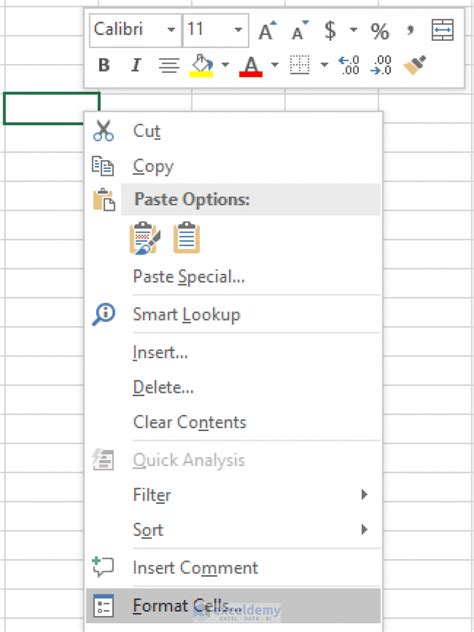
Task: Apply Accounting Number Format dollar icon
Action: coord(330,30)
